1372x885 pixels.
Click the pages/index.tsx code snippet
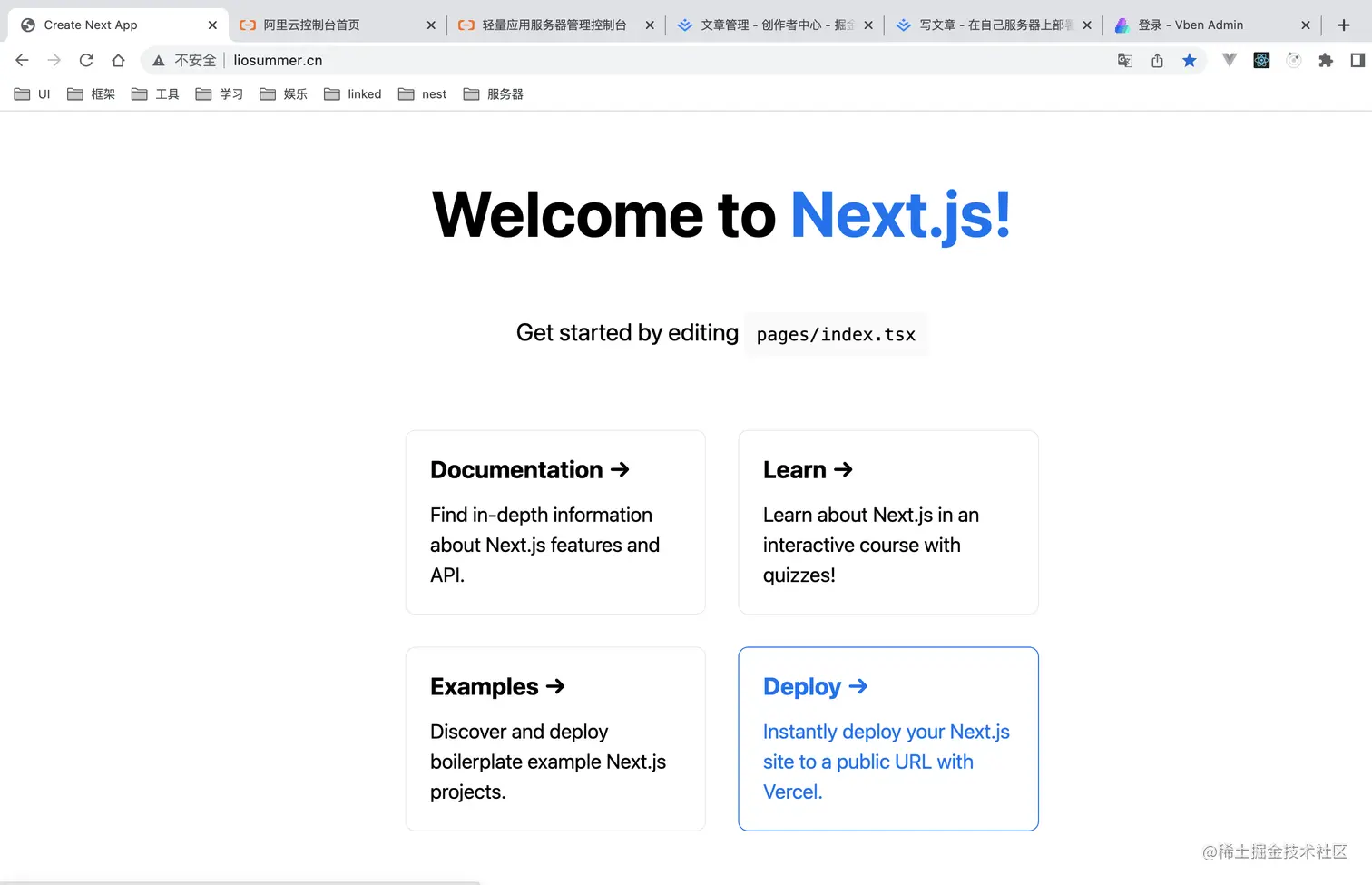pyautogui.click(x=836, y=334)
